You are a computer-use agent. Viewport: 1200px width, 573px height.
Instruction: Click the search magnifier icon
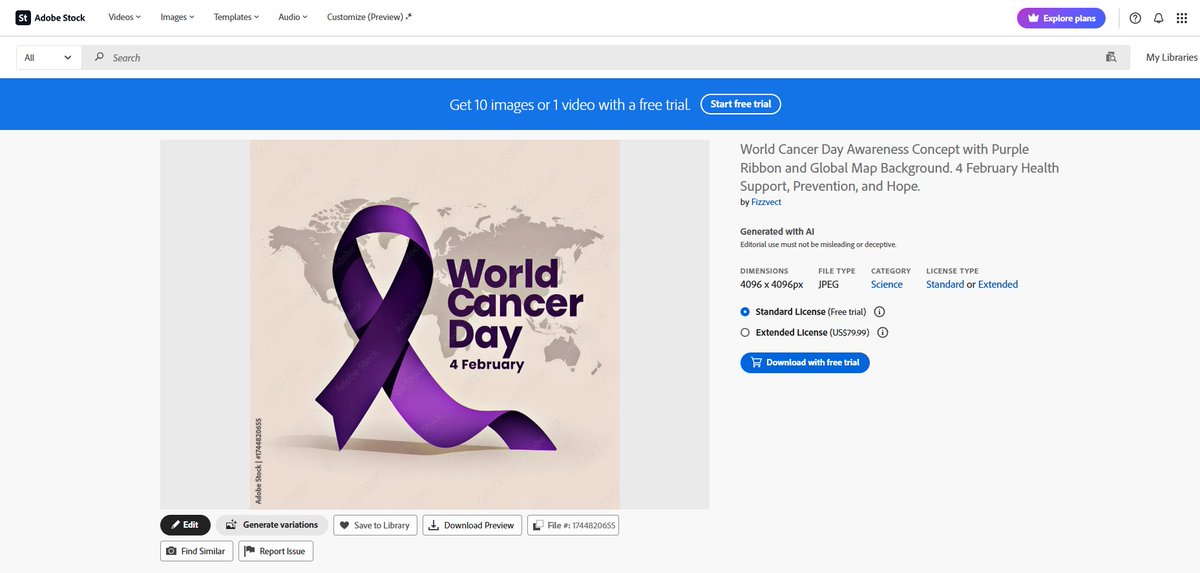pos(99,57)
